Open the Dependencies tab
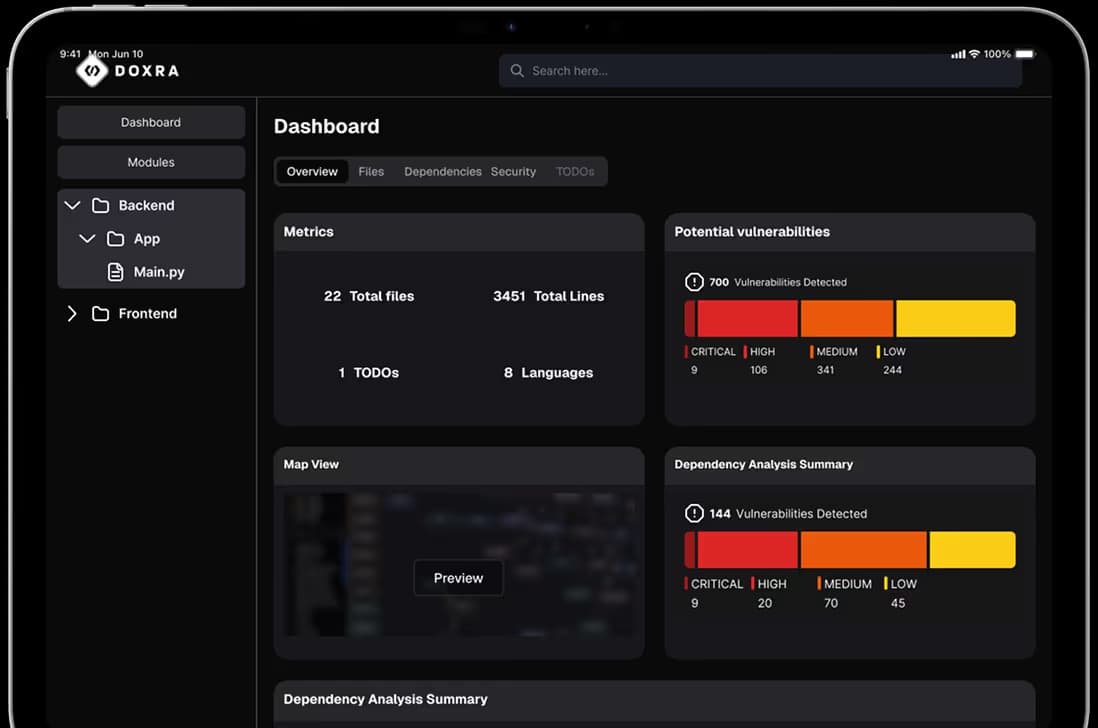Image resolution: width=1098 pixels, height=728 pixels. [x=442, y=172]
